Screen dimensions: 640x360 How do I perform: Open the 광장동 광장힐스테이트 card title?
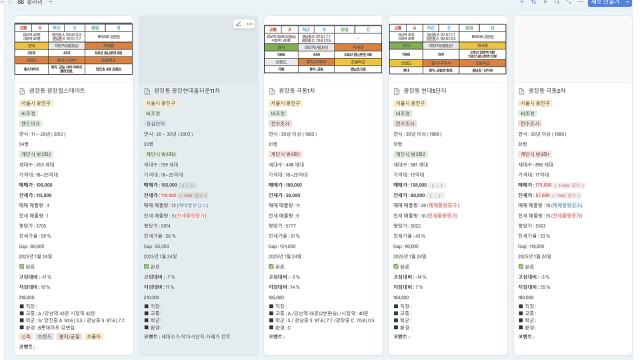tap(57, 91)
